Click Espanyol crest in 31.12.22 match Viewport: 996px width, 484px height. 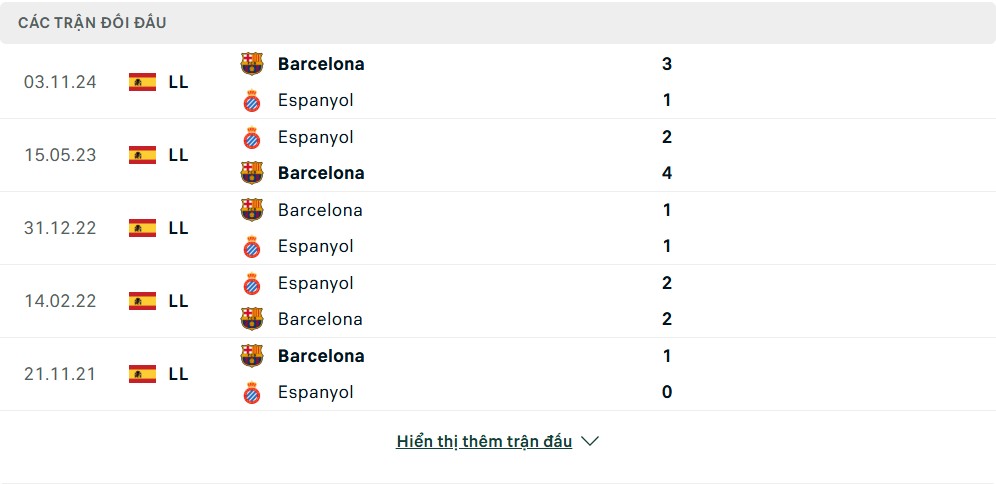pyautogui.click(x=252, y=246)
